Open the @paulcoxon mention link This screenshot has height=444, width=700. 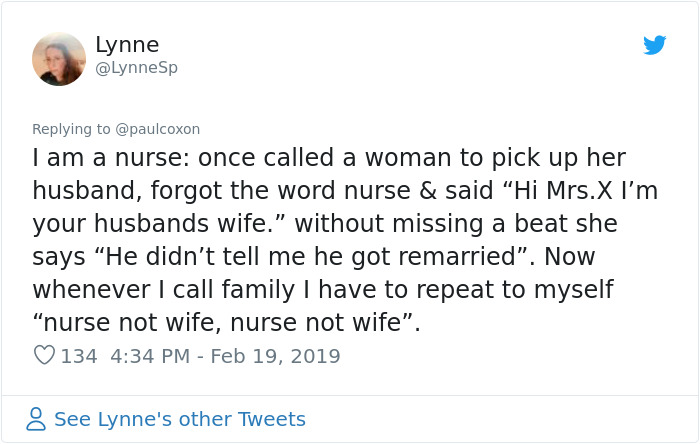coord(158,129)
